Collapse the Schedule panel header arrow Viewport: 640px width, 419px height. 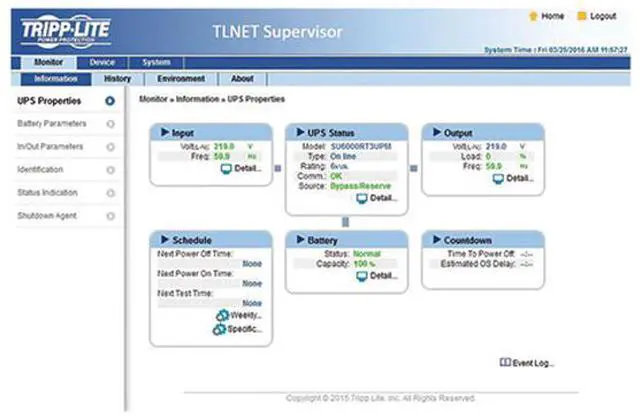point(163,240)
